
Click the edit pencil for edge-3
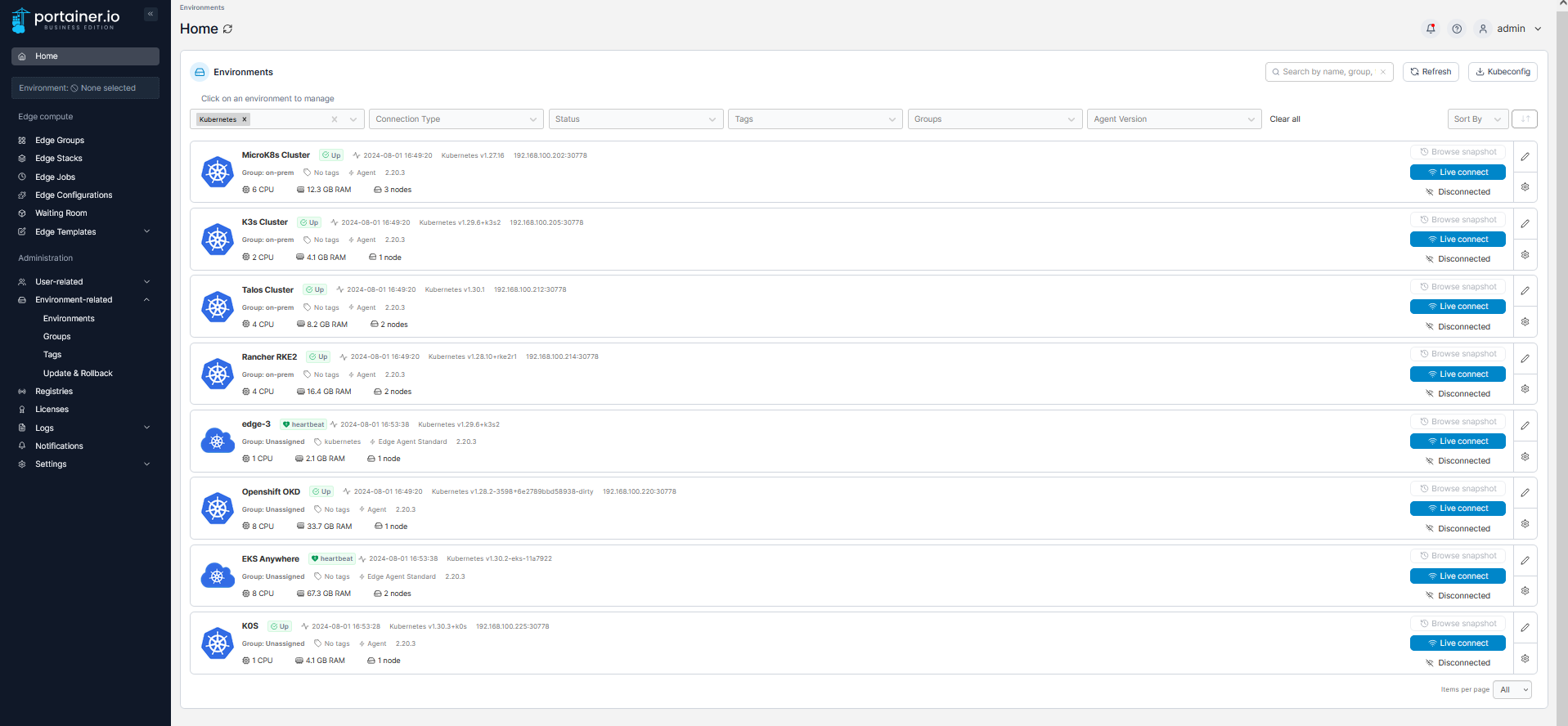tap(1525, 426)
